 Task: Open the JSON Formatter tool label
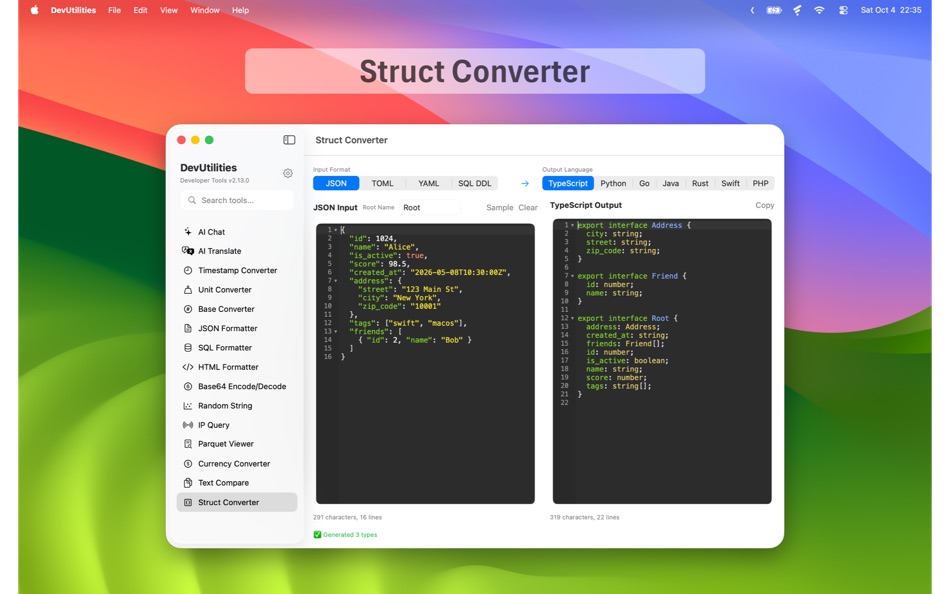[228, 329]
